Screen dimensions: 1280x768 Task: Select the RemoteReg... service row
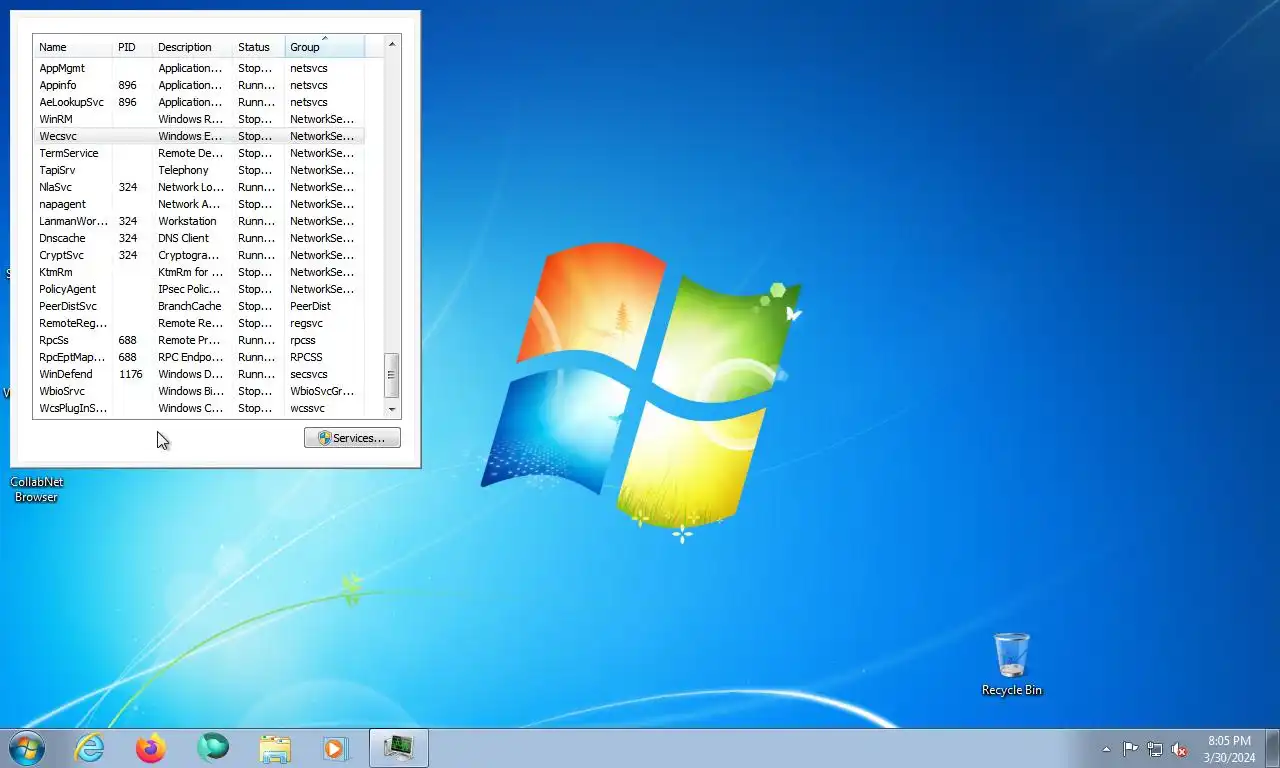pyautogui.click(x=199, y=323)
